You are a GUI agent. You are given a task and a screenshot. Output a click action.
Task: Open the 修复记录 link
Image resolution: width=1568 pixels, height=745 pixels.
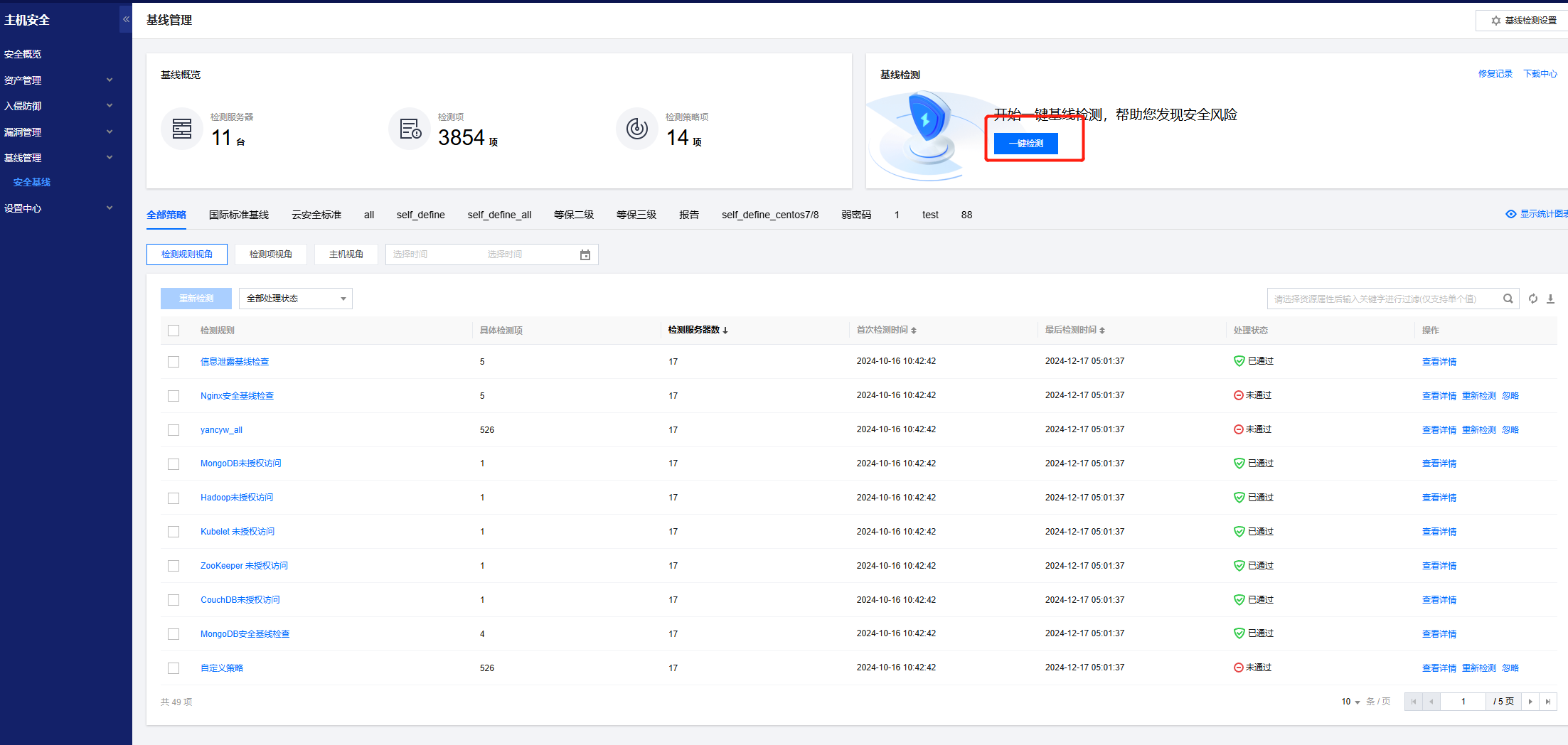click(x=1495, y=74)
